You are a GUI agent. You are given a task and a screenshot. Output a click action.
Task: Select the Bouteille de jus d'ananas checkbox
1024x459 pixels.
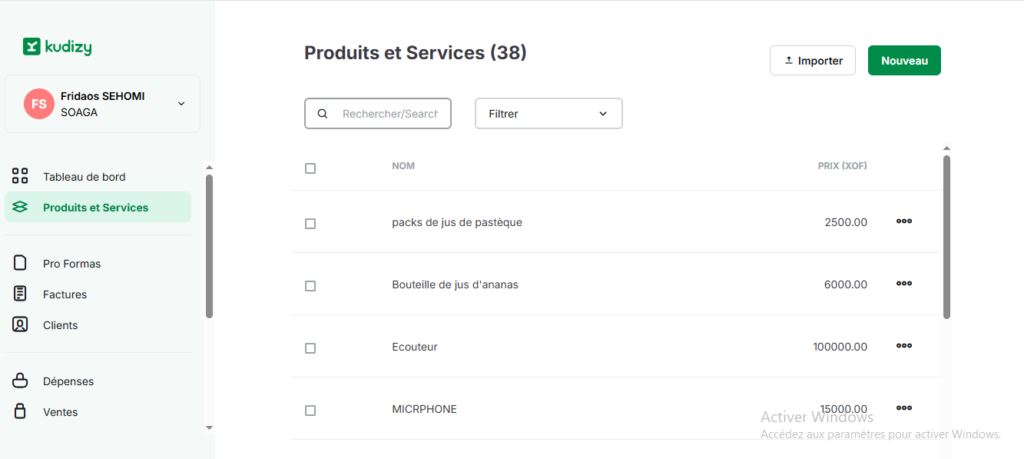point(310,285)
